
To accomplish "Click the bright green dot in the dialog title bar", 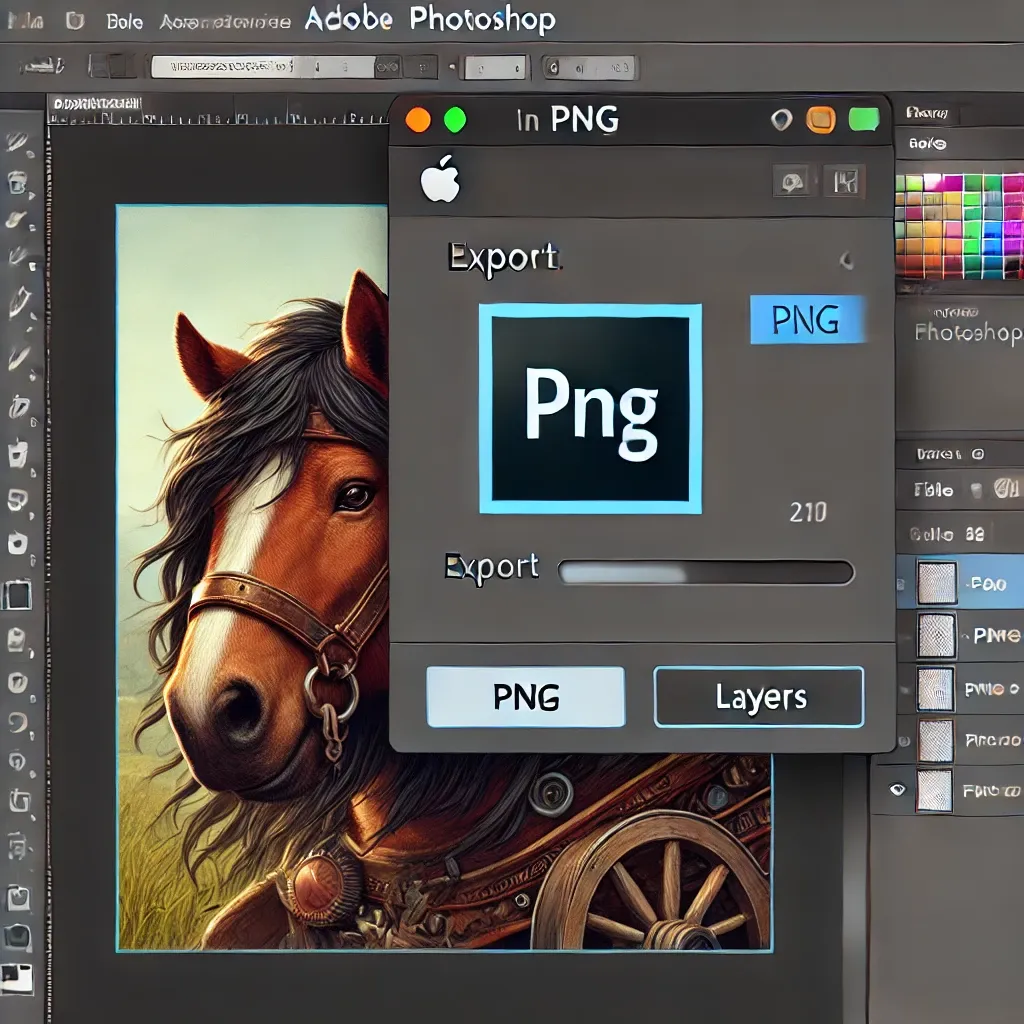I will pos(455,120).
